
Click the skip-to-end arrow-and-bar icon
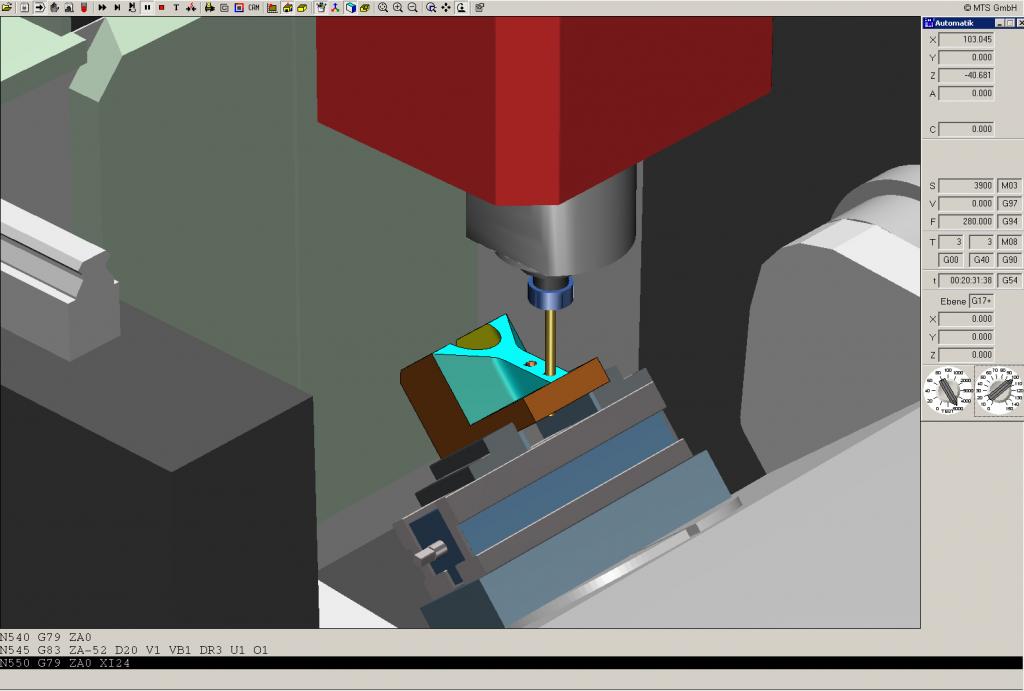[x=118, y=8]
